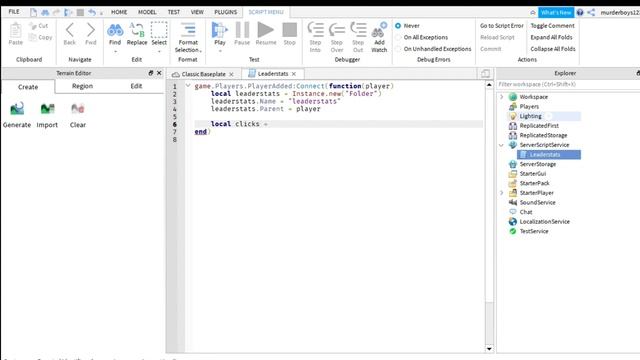Select Leaderstats script in Explorer
The width and height of the screenshot is (640, 360).
(x=549, y=155)
